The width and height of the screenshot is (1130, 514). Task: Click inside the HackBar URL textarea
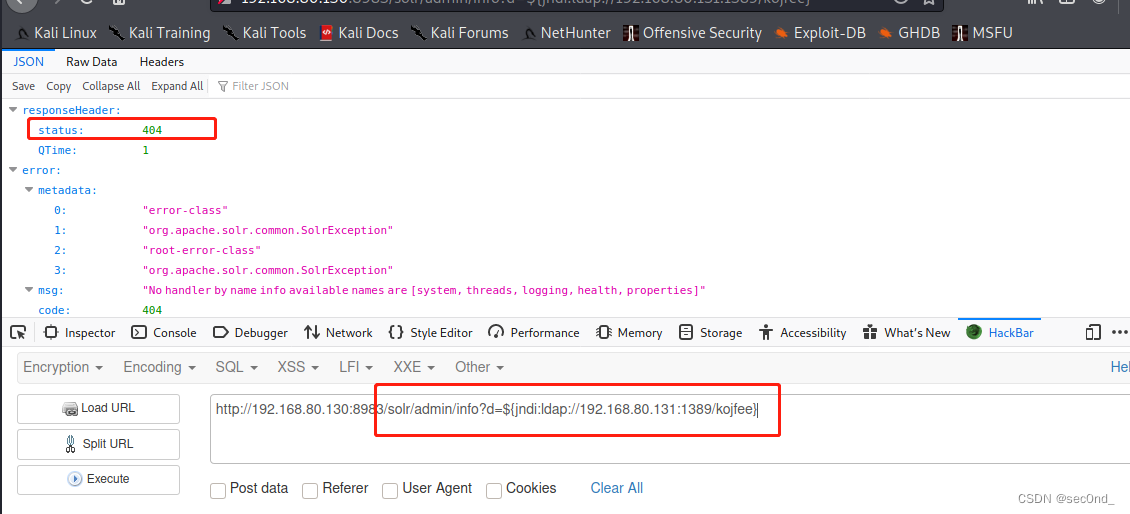tap(669, 429)
